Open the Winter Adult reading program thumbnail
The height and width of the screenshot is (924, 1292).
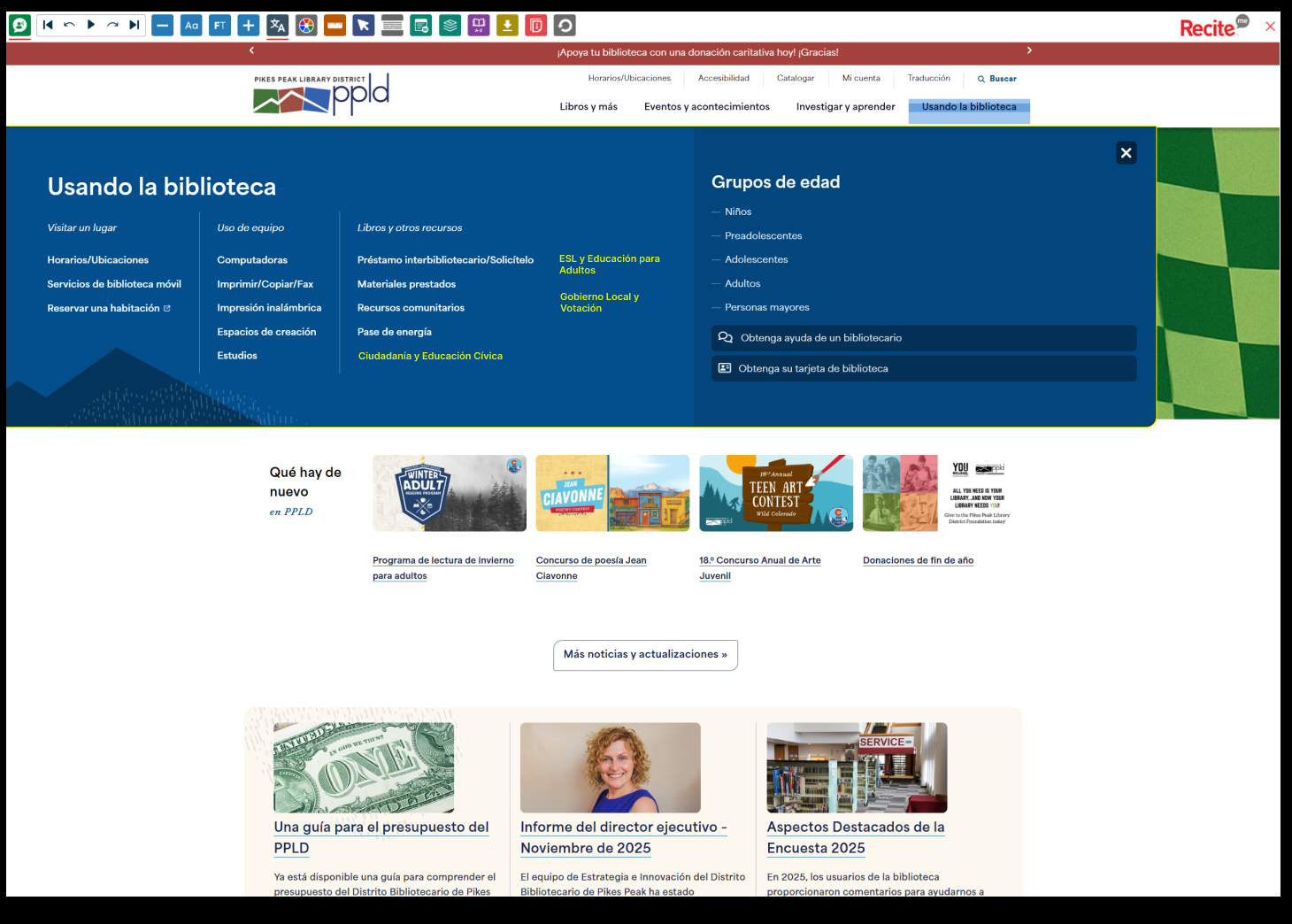tap(450, 493)
